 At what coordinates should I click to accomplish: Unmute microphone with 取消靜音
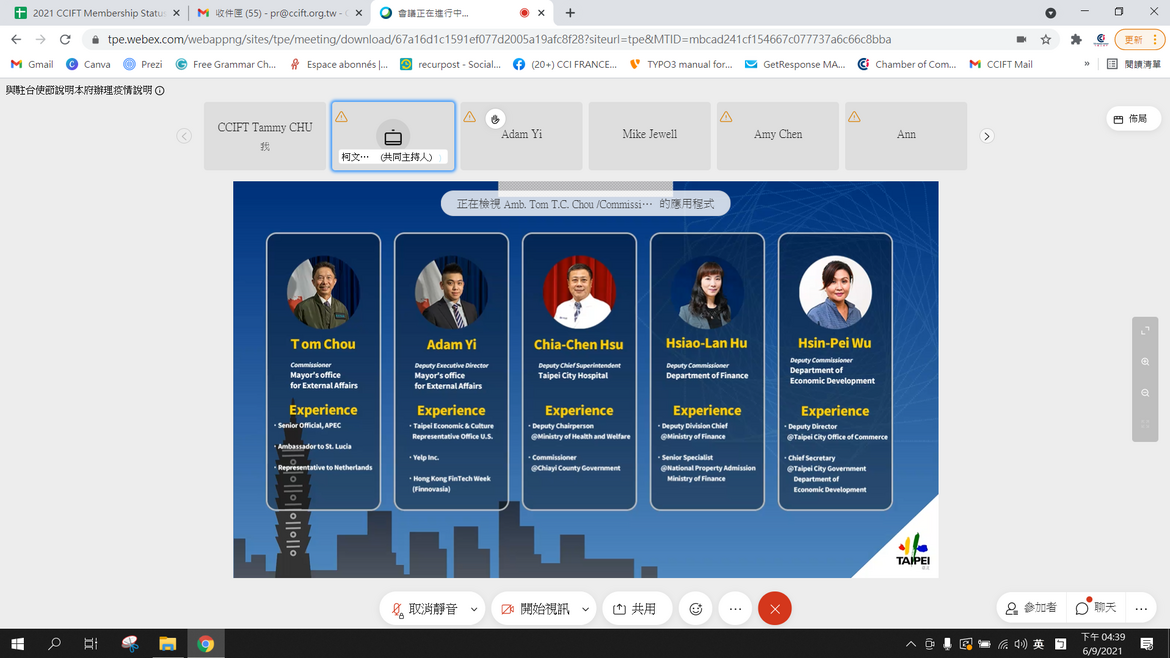[x=424, y=609]
